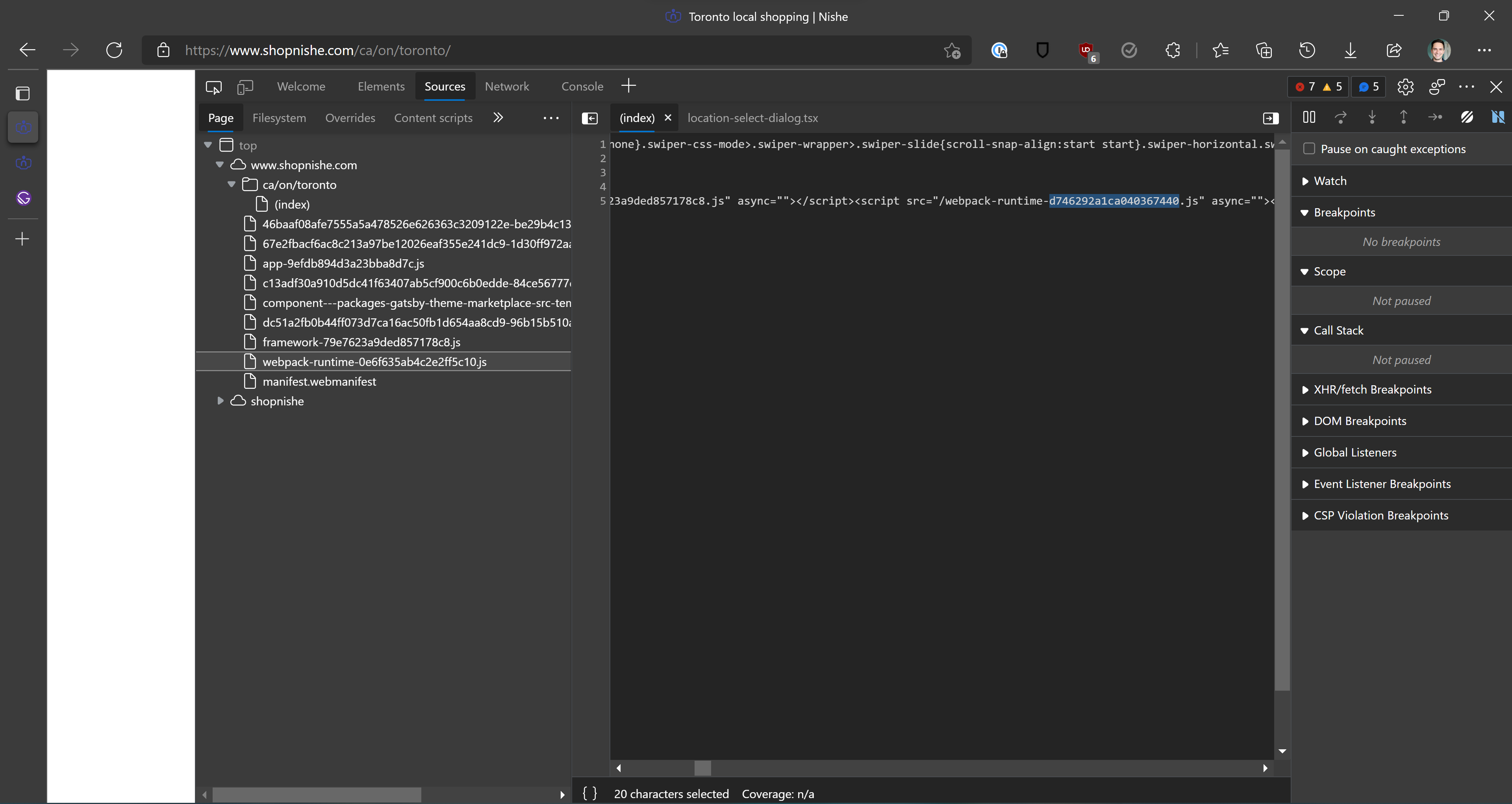The image size is (1512, 804).
Task: Enable Pause on caught exceptions checkbox
Action: [1308, 149]
